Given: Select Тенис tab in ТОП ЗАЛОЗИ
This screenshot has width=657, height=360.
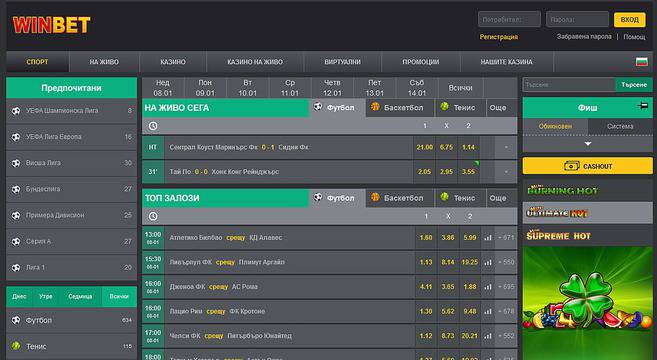Looking at the screenshot, I should [x=460, y=198].
